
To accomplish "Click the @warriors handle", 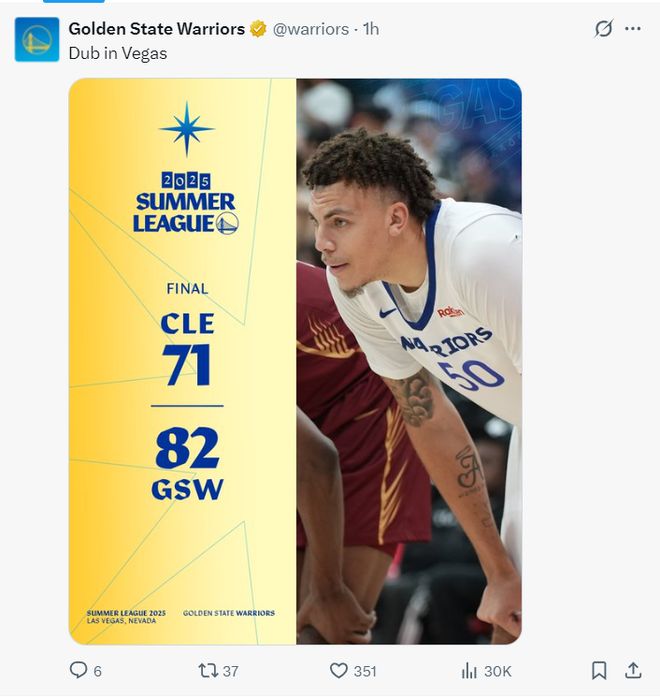I will [x=311, y=29].
